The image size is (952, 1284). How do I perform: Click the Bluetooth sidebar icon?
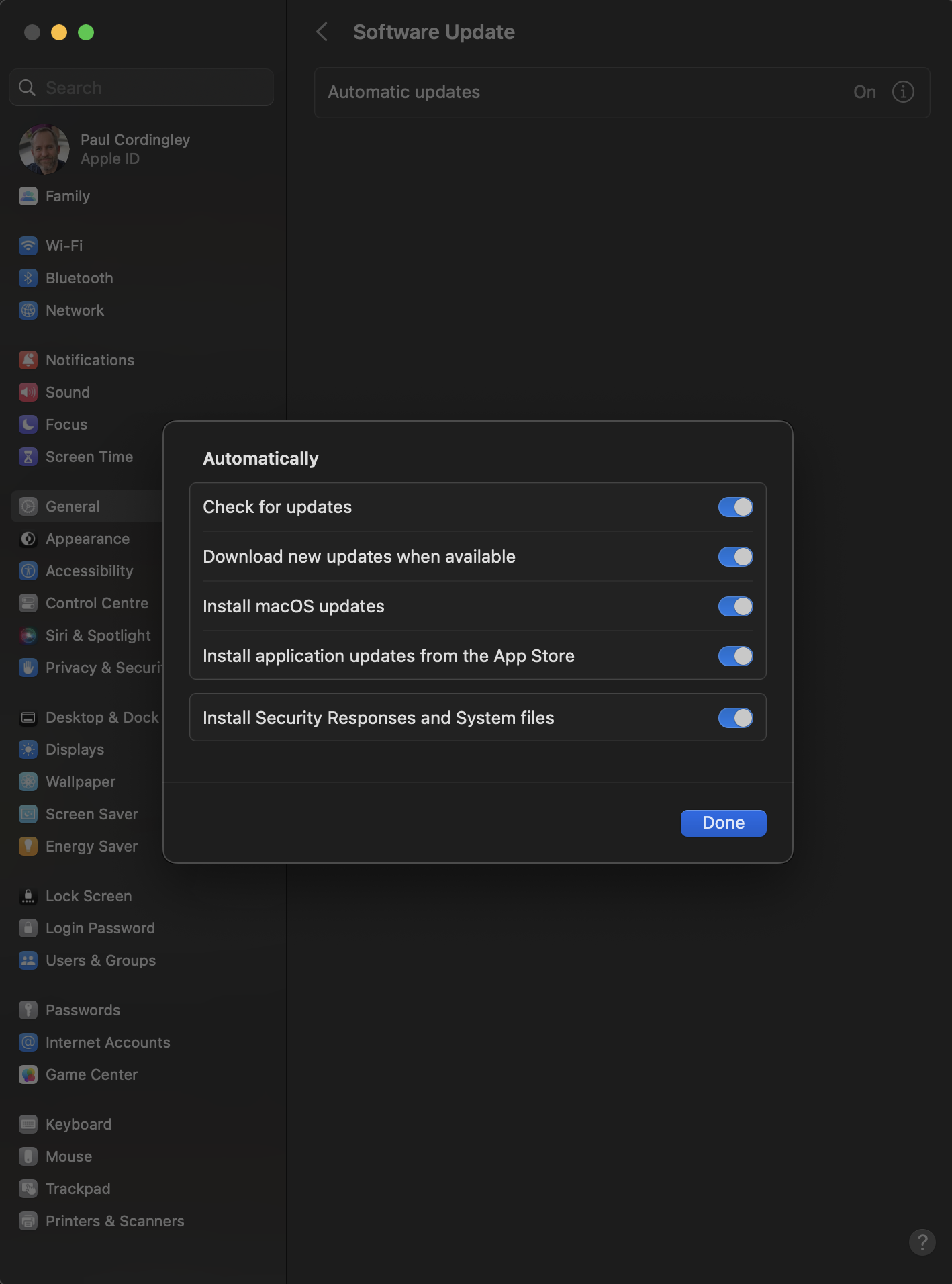coord(28,278)
